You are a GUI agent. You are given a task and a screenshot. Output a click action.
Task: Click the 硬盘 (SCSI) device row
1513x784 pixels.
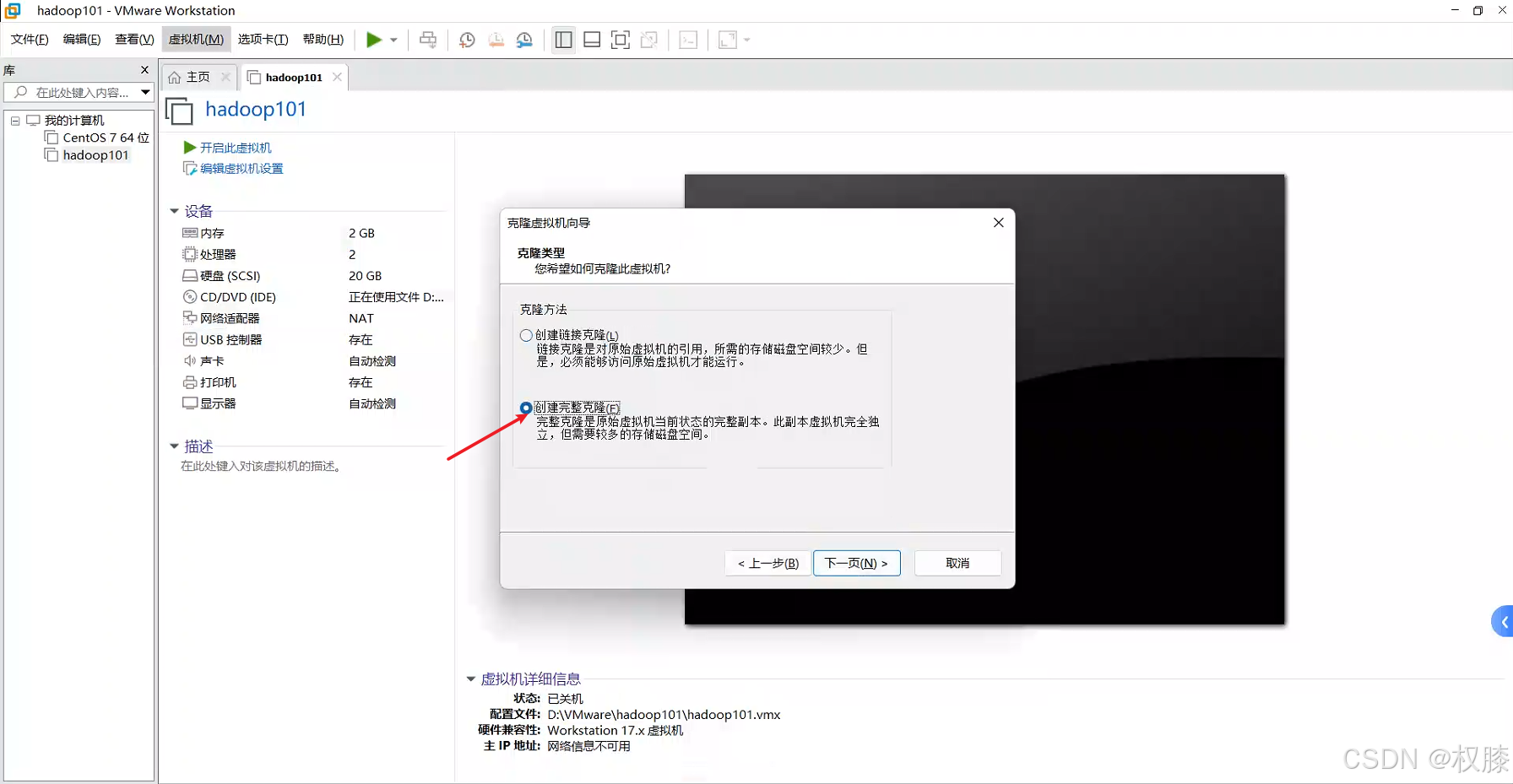point(312,276)
